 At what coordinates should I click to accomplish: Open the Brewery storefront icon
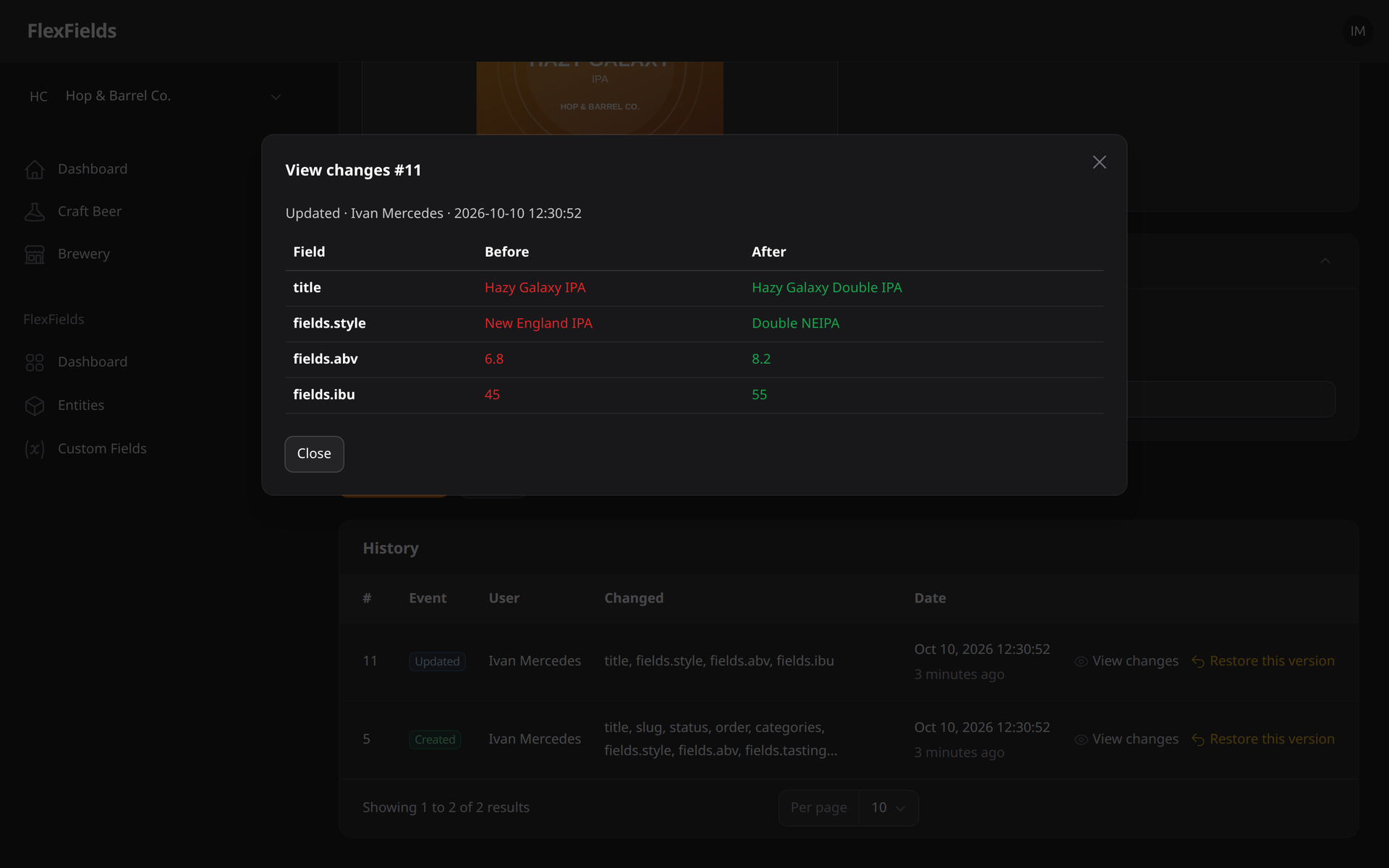pos(35,255)
